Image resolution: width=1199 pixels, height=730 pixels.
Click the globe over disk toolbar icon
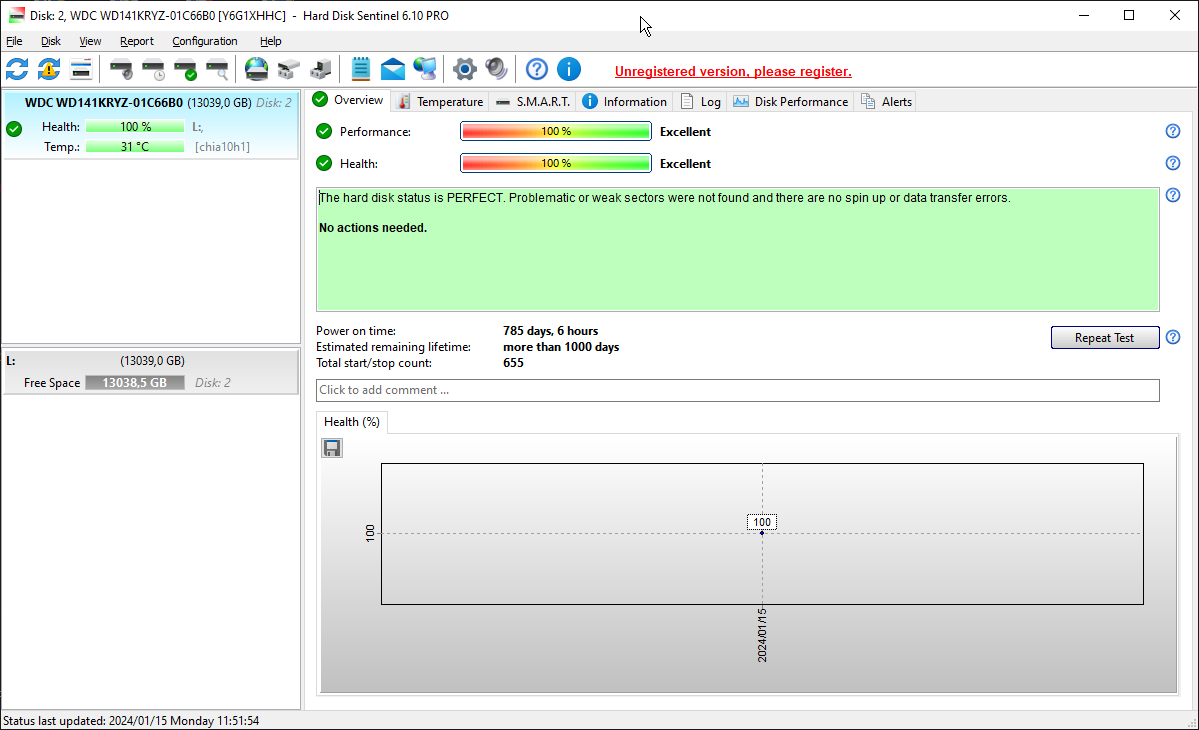coord(256,70)
